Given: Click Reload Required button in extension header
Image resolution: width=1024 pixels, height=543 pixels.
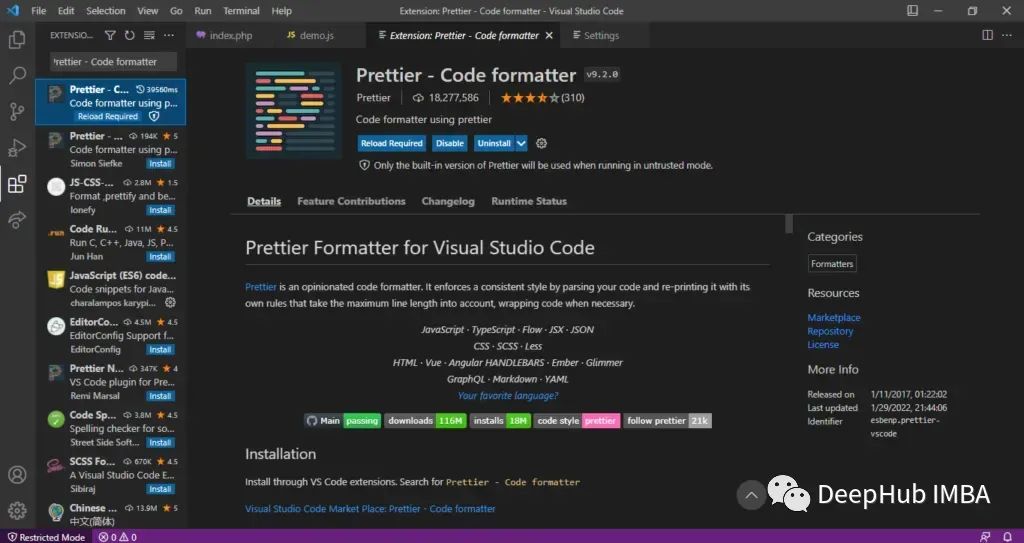Looking at the screenshot, I should [392, 143].
